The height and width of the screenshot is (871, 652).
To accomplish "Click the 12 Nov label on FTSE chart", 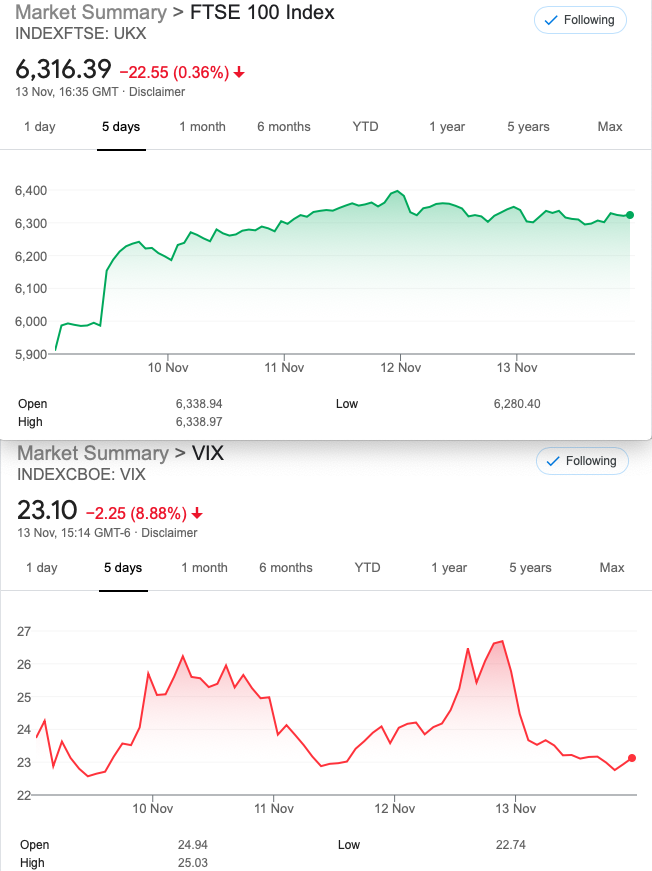I will tap(400, 368).
